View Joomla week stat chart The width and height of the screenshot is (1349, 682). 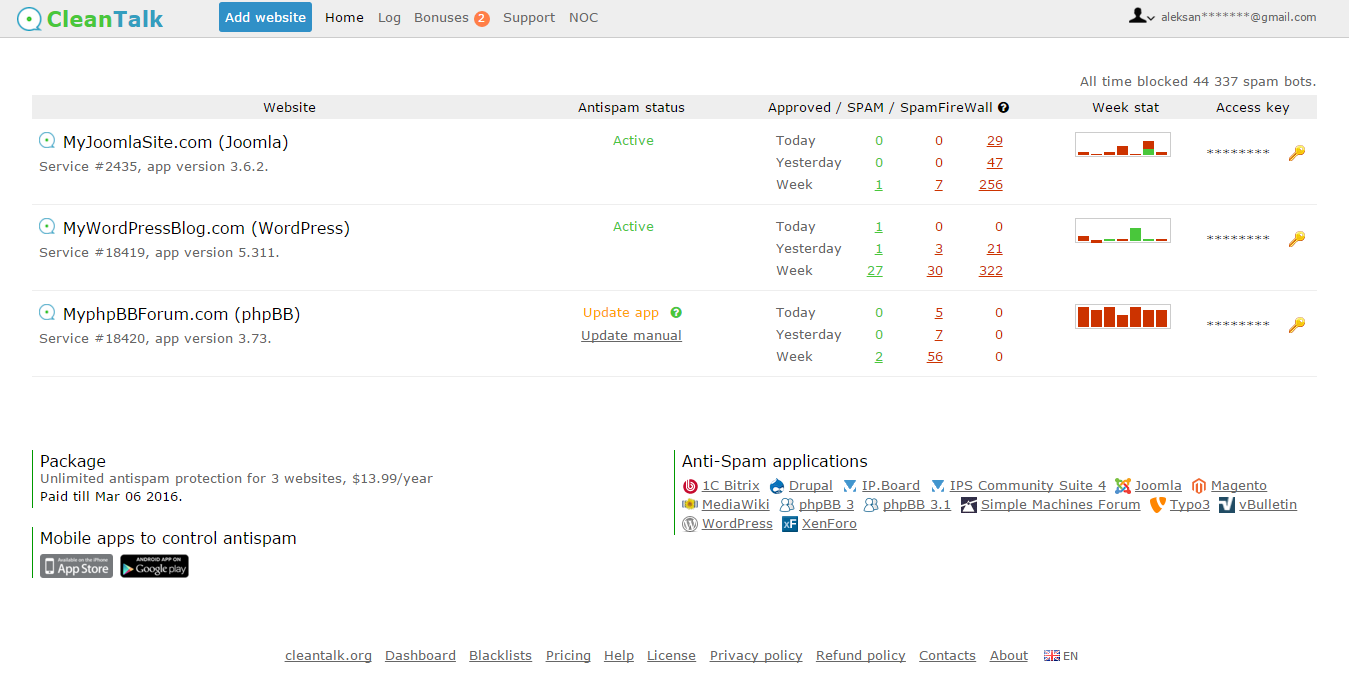point(1122,145)
